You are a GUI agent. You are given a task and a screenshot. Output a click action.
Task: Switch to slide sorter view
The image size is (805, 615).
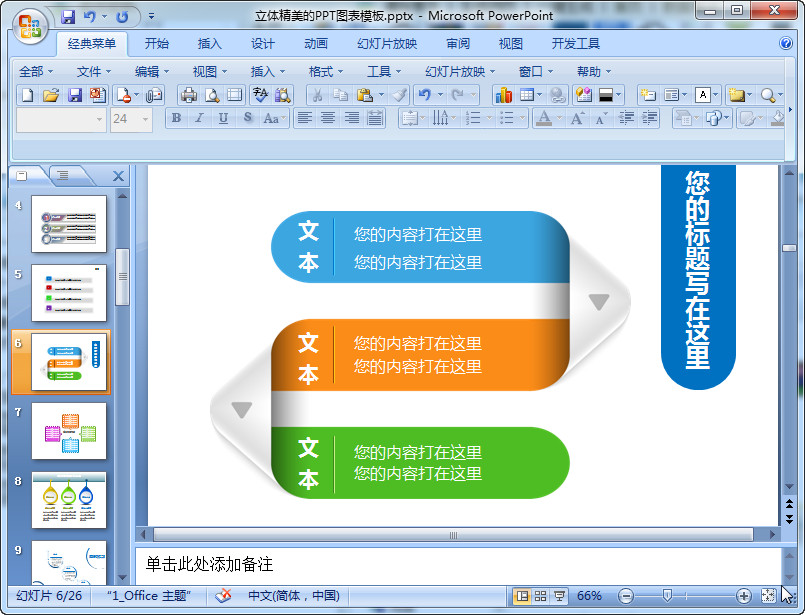coord(541,595)
